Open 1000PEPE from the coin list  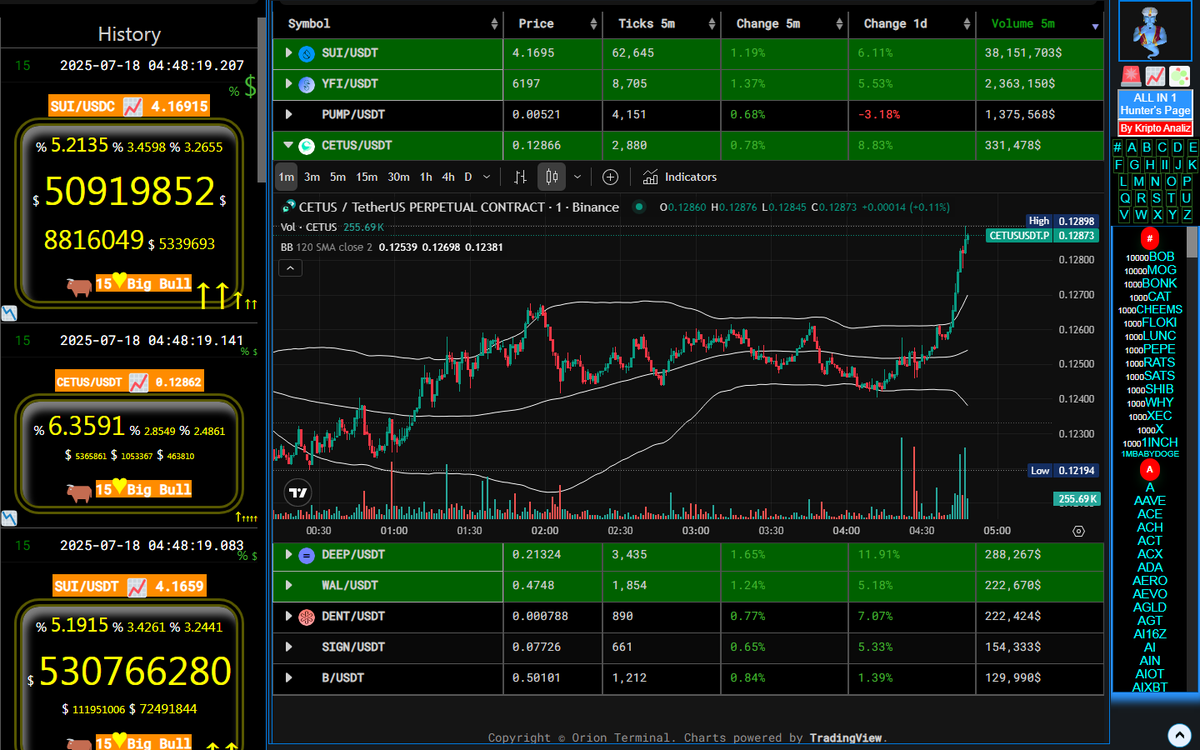(1150, 349)
